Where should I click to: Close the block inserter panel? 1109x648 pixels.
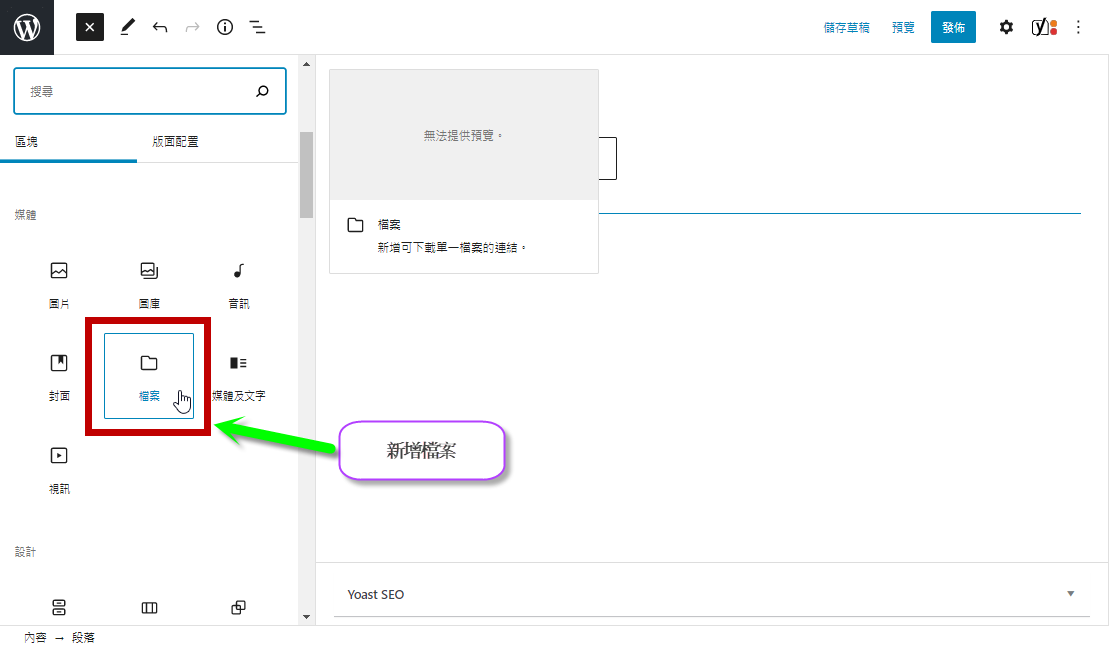(90, 27)
